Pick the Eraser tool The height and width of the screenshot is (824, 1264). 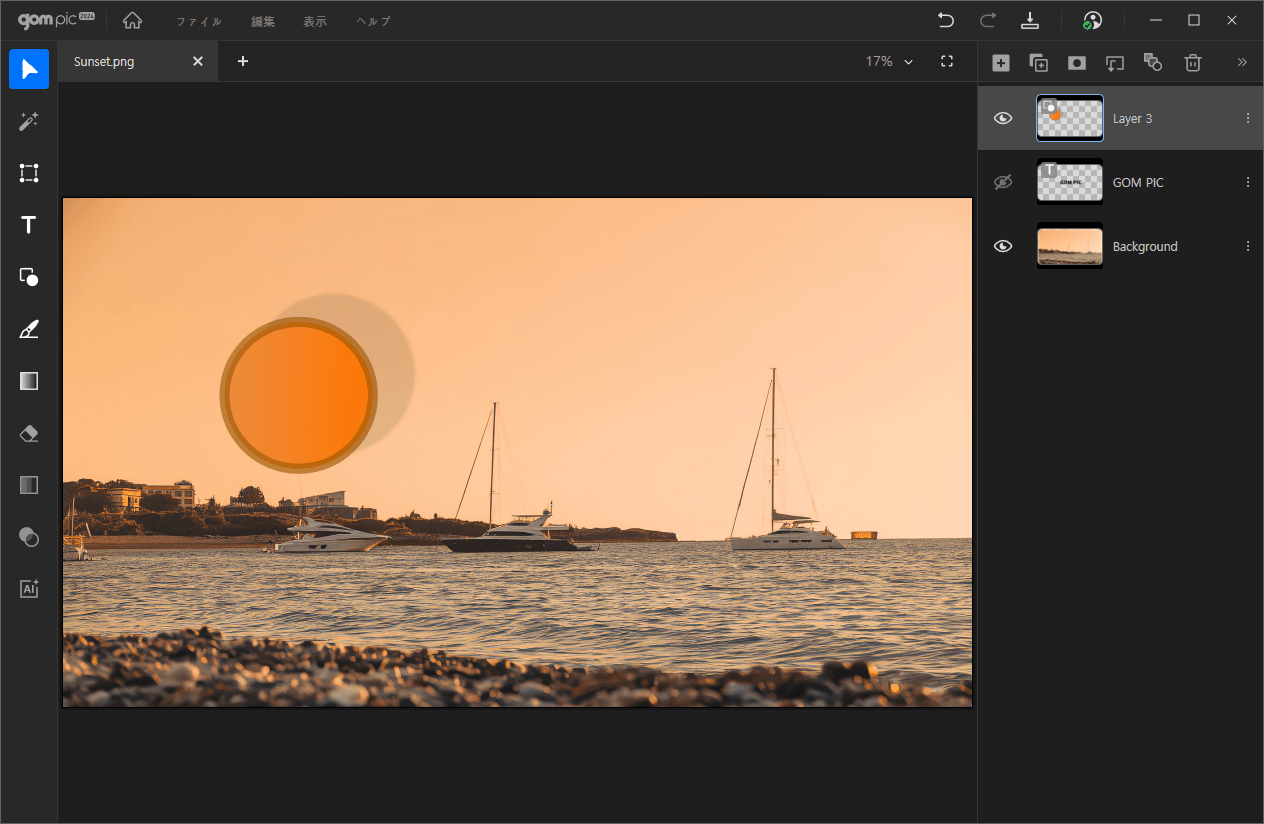pyautogui.click(x=29, y=433)
